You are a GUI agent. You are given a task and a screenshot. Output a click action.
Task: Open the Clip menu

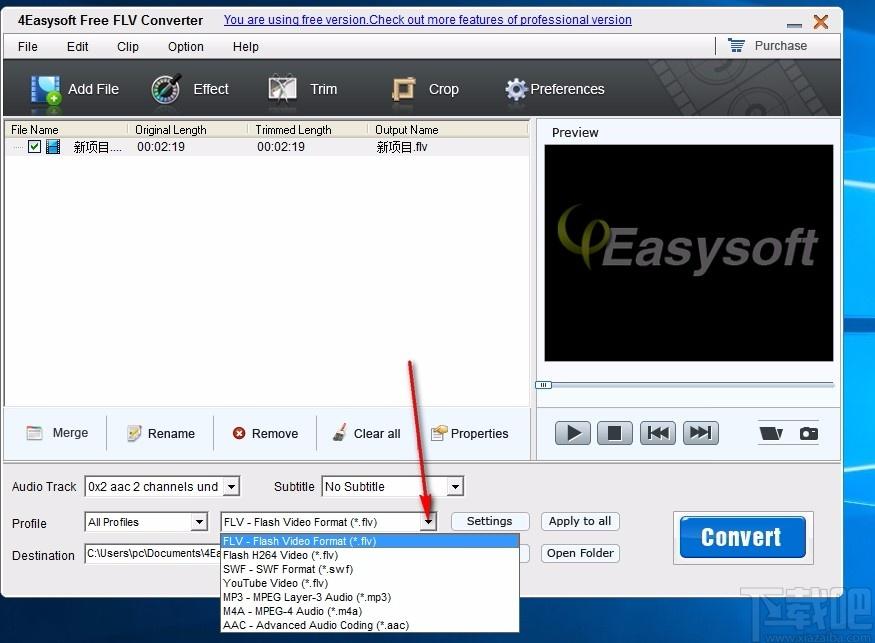[128, 46]
